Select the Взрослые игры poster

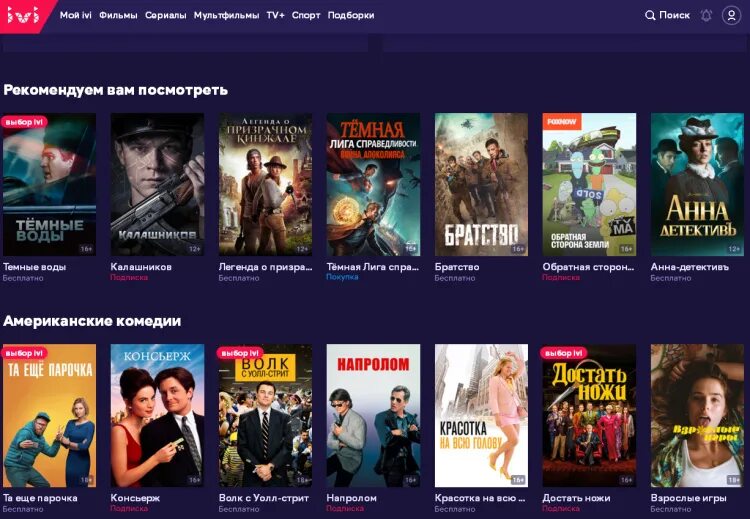point(697,415)
